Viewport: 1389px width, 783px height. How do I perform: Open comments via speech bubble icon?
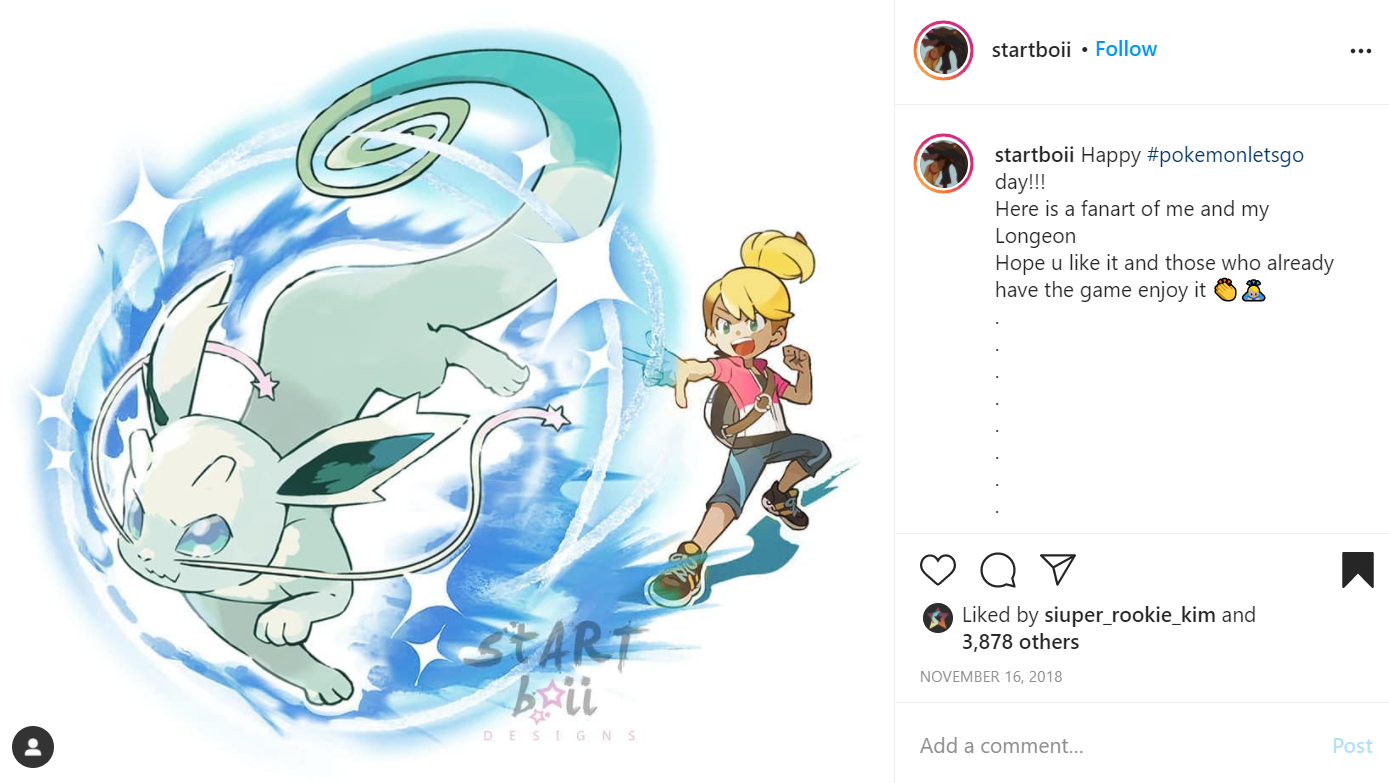(998, 570)
